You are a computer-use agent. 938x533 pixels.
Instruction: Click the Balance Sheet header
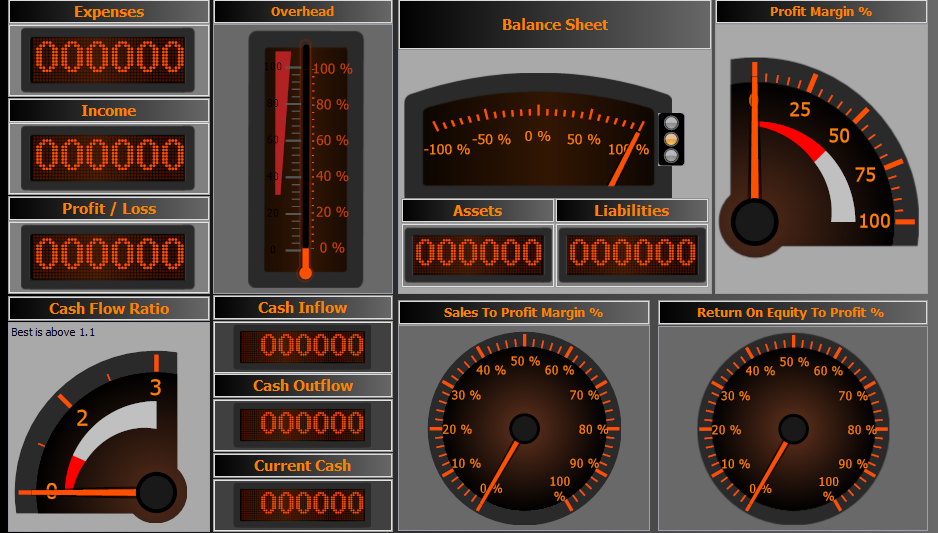[x=555, y=25]
